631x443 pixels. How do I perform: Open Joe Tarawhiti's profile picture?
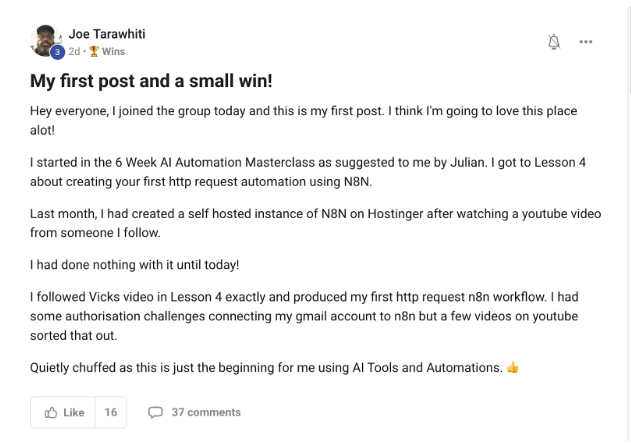coord(45,41)
